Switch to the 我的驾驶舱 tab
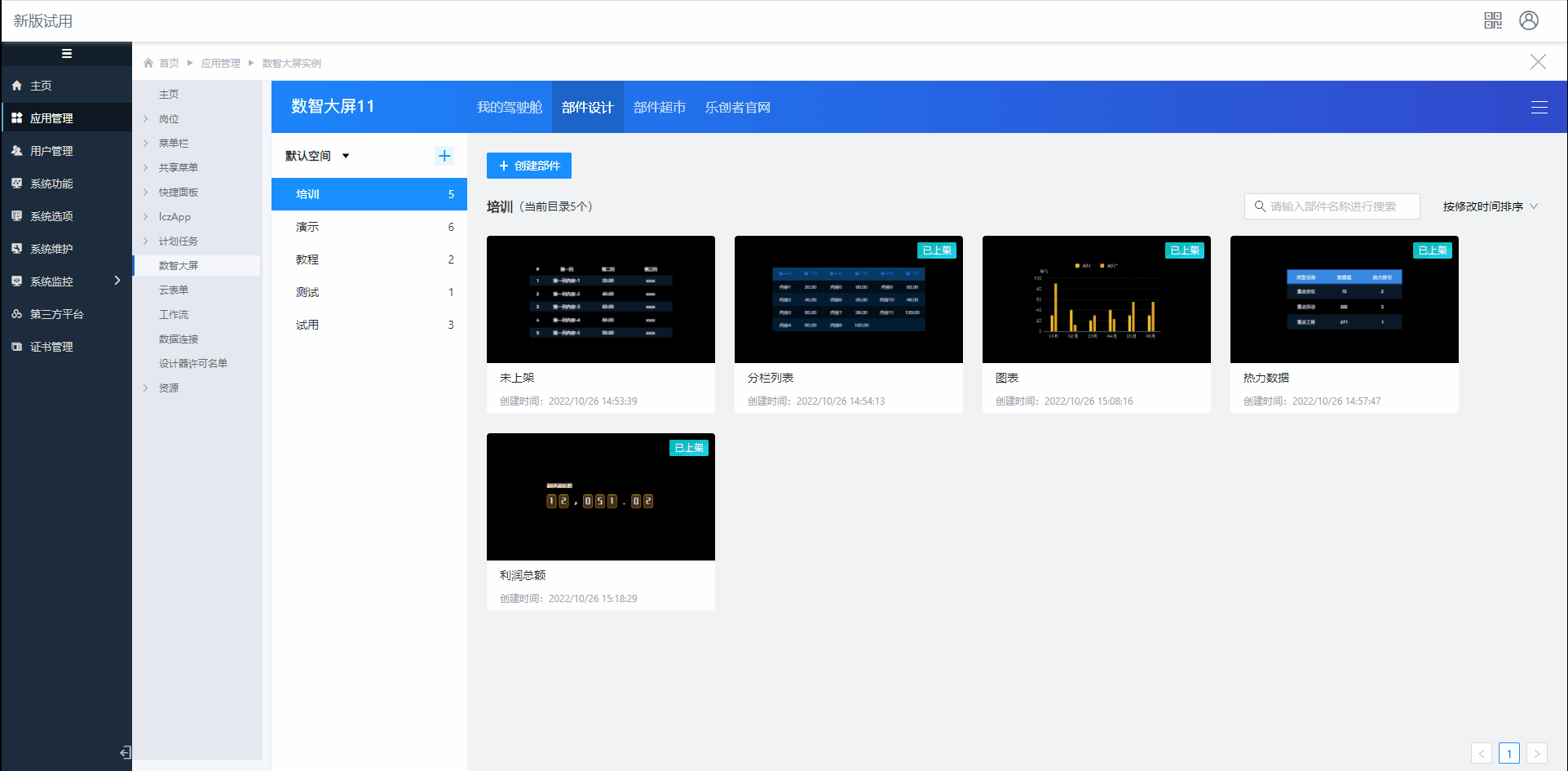This screenshot has height=771, width=1568. point(509,107)
